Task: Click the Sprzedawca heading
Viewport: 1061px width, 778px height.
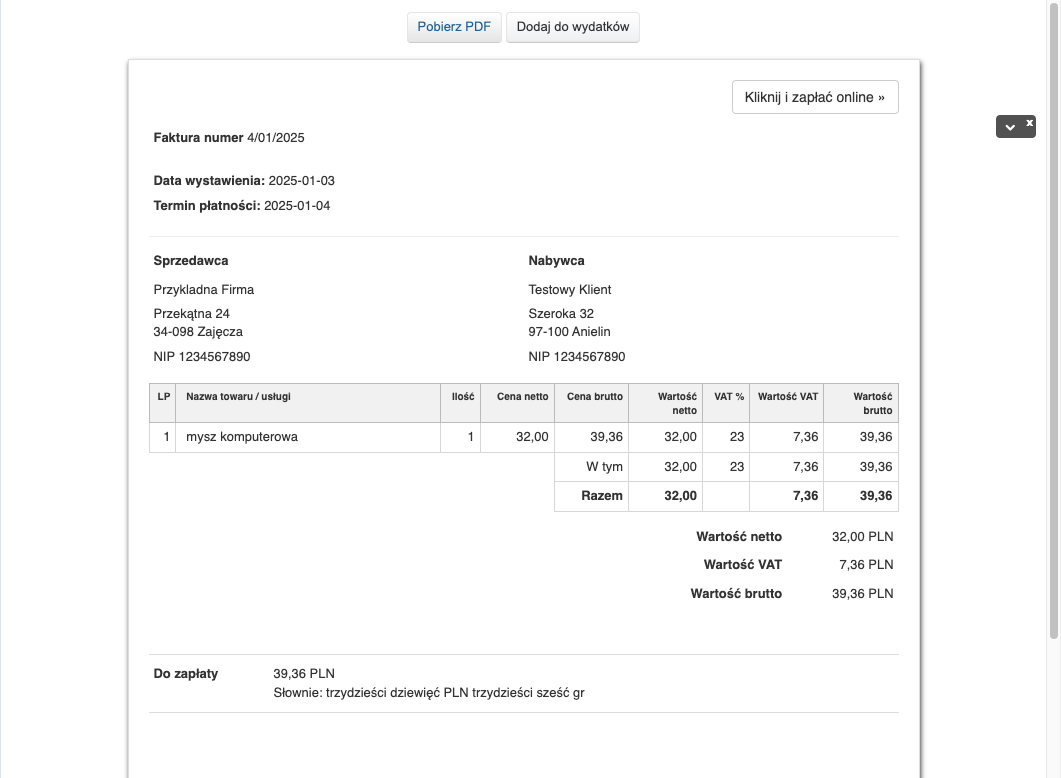Action: click(191, 260)
